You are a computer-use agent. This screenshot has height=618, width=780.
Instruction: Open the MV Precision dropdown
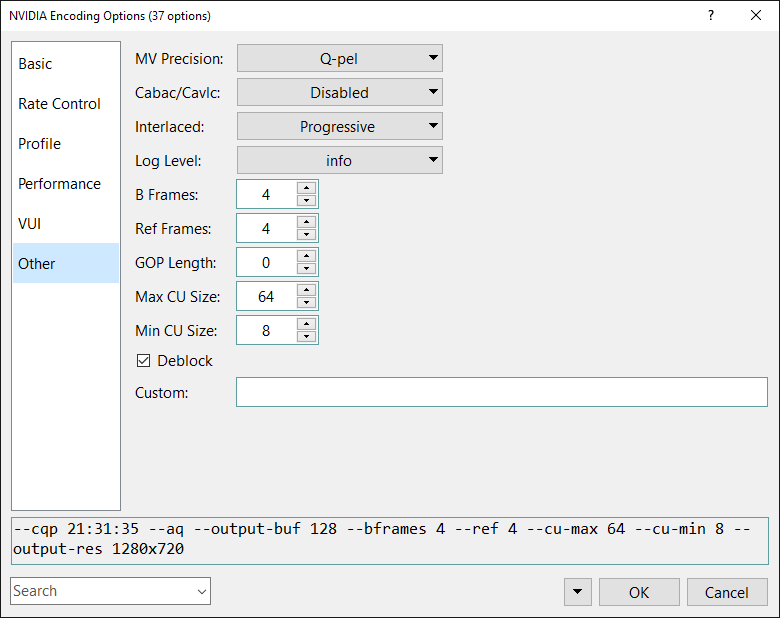point(340,58)
